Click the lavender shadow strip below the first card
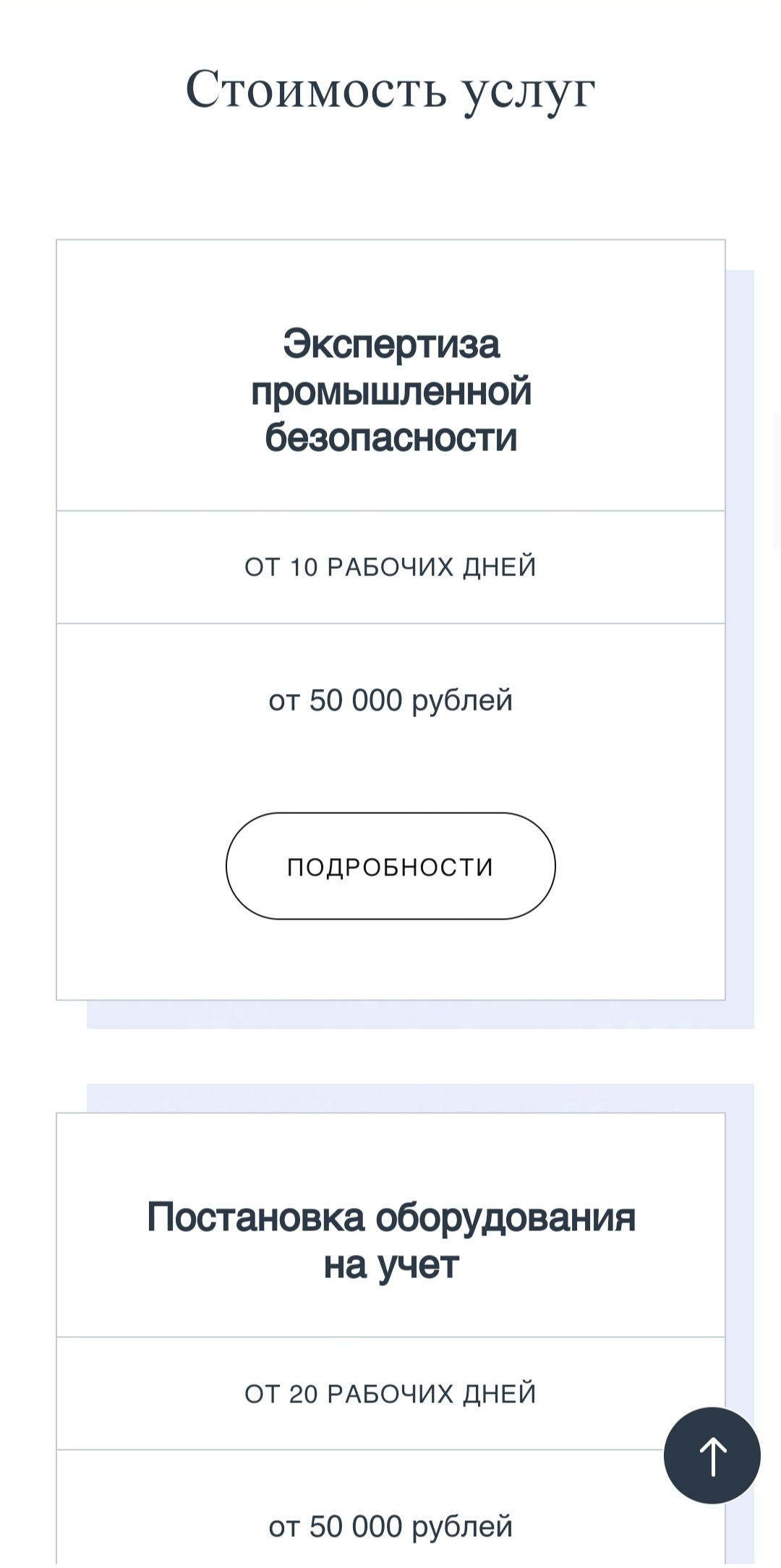 coord(419,1015)
